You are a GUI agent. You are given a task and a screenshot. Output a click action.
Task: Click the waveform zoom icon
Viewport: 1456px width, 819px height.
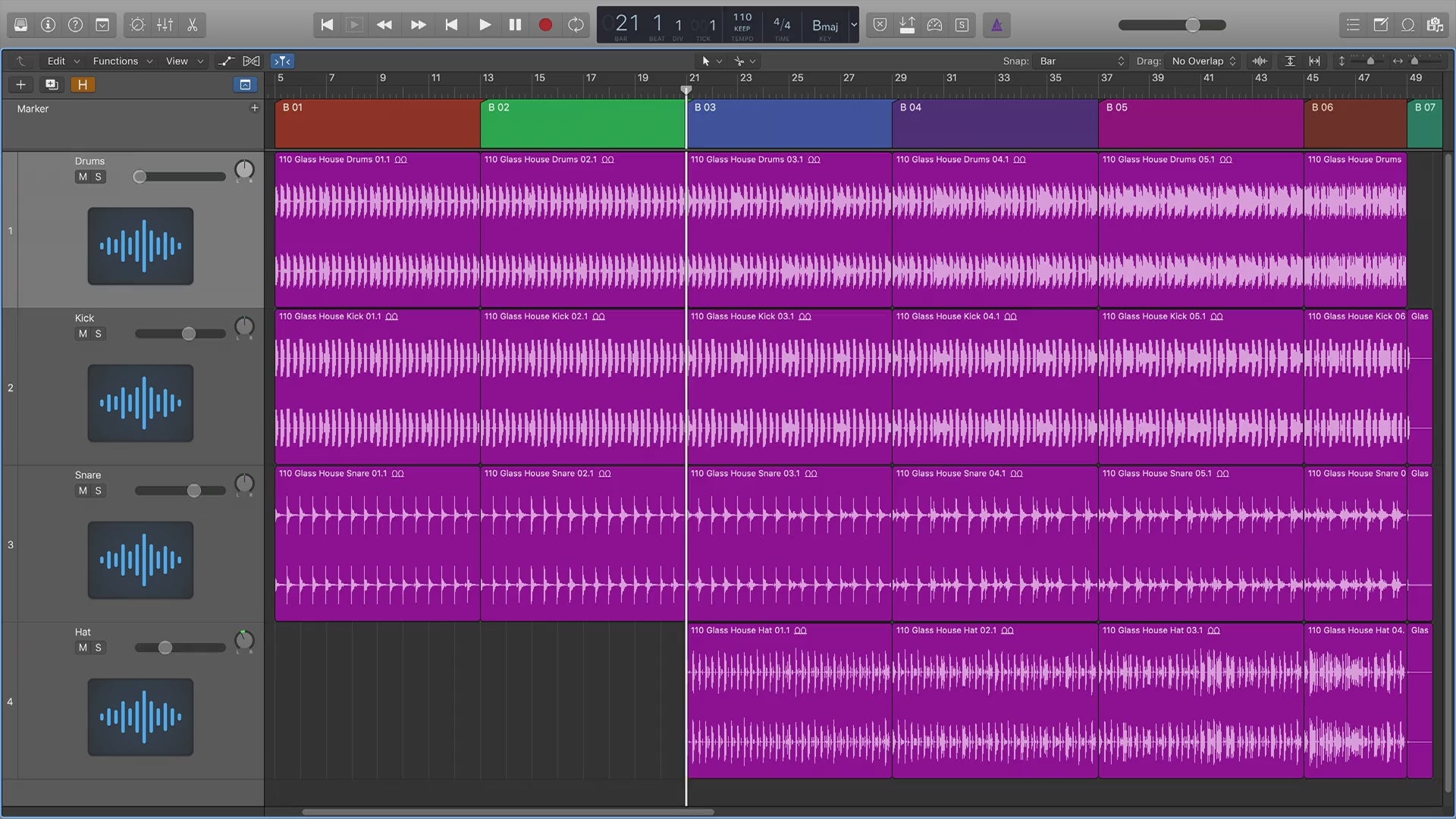pyautogui.click(x=1260, y=61)
